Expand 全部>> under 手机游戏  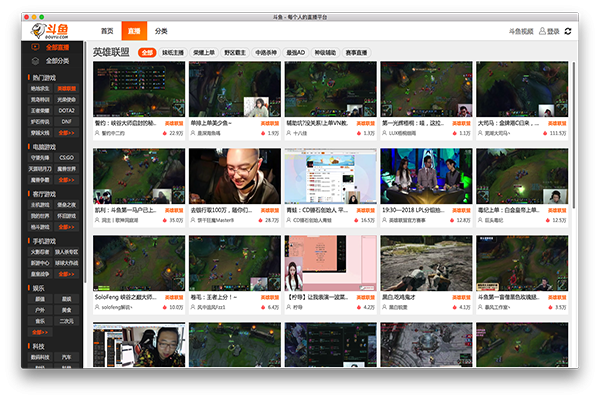[x=67, y=274]
